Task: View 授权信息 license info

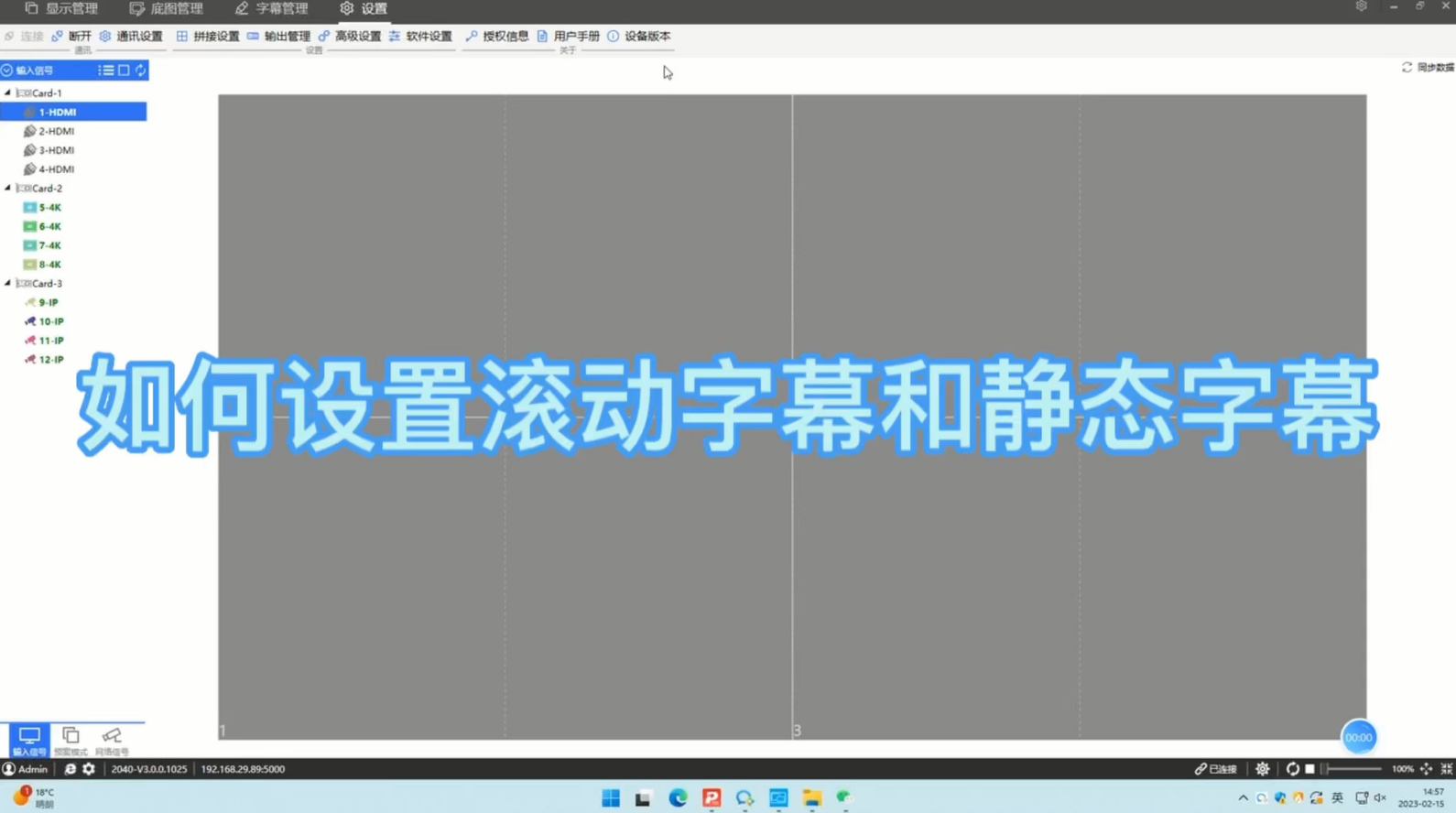Action: [497, 36]
